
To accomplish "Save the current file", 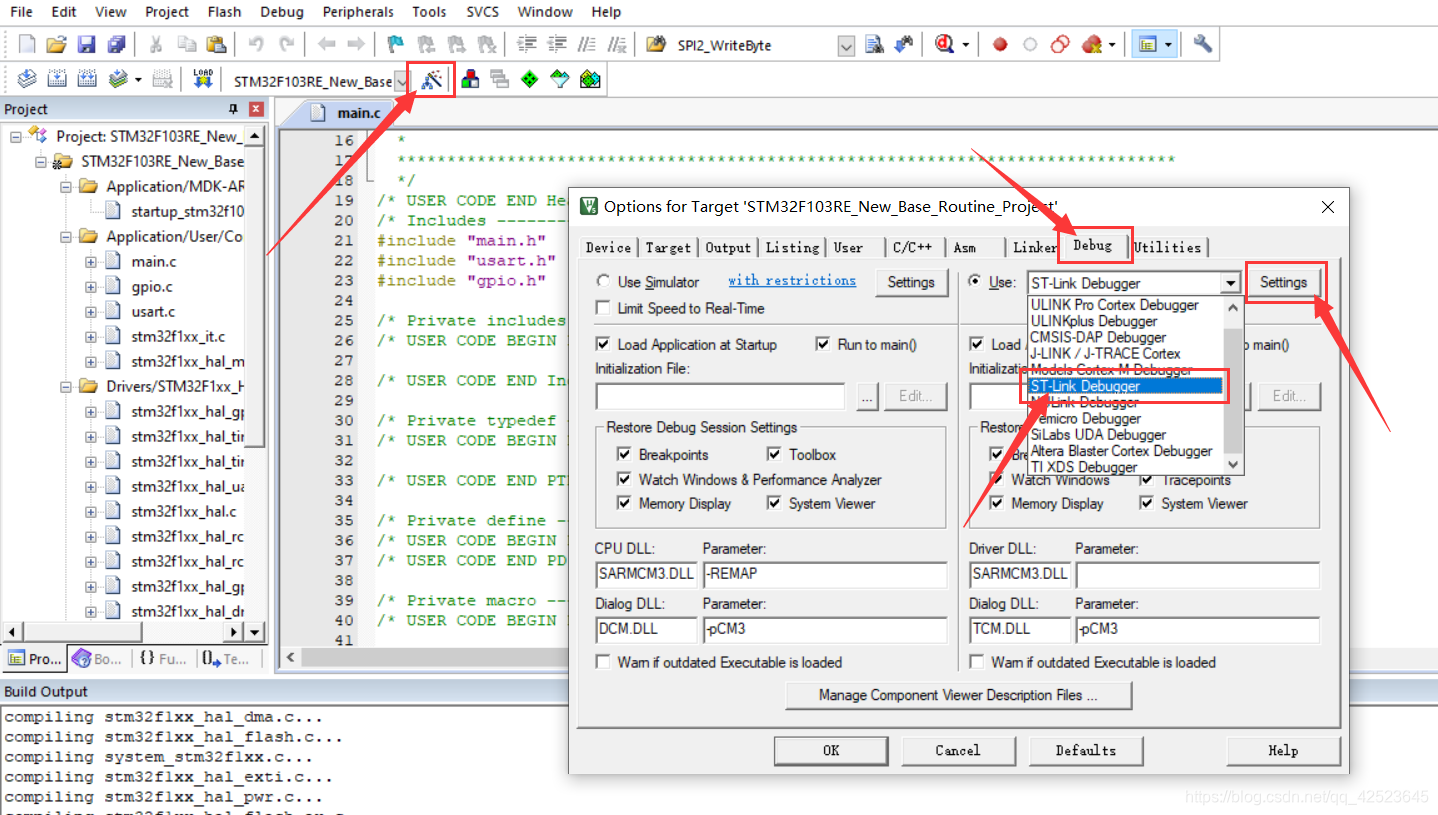I will coord(87,44).
